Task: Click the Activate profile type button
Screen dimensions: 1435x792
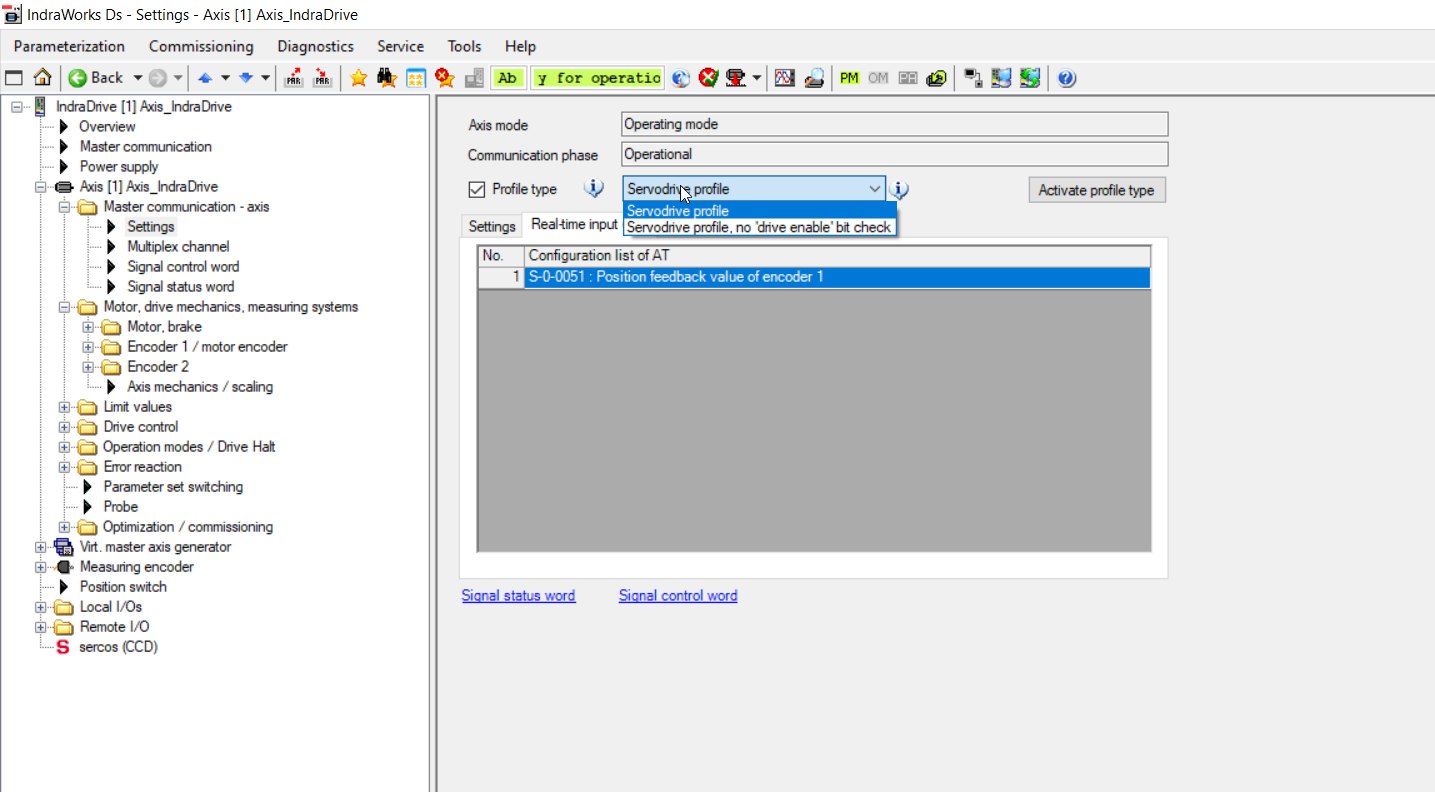Action: coord(1096,190)
